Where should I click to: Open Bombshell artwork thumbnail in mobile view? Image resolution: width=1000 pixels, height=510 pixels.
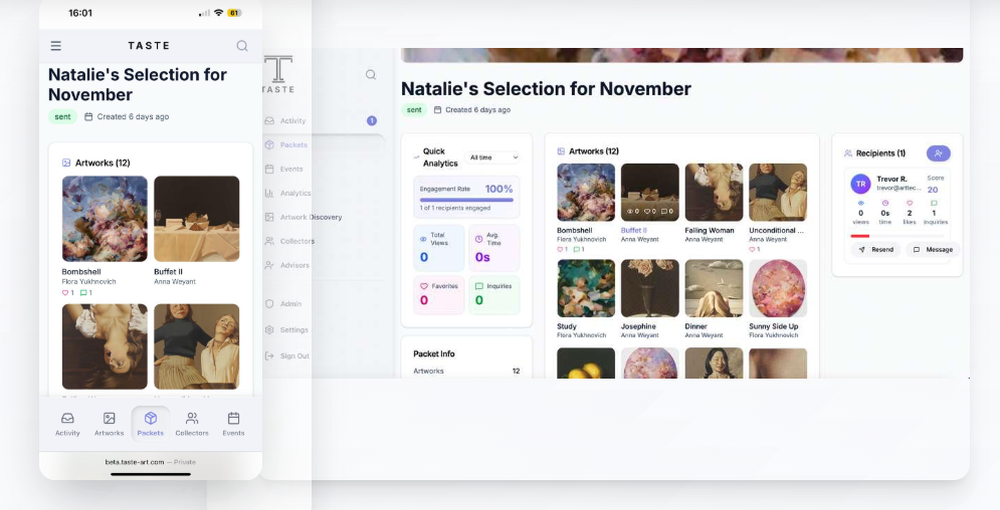(x=105, y=219)
